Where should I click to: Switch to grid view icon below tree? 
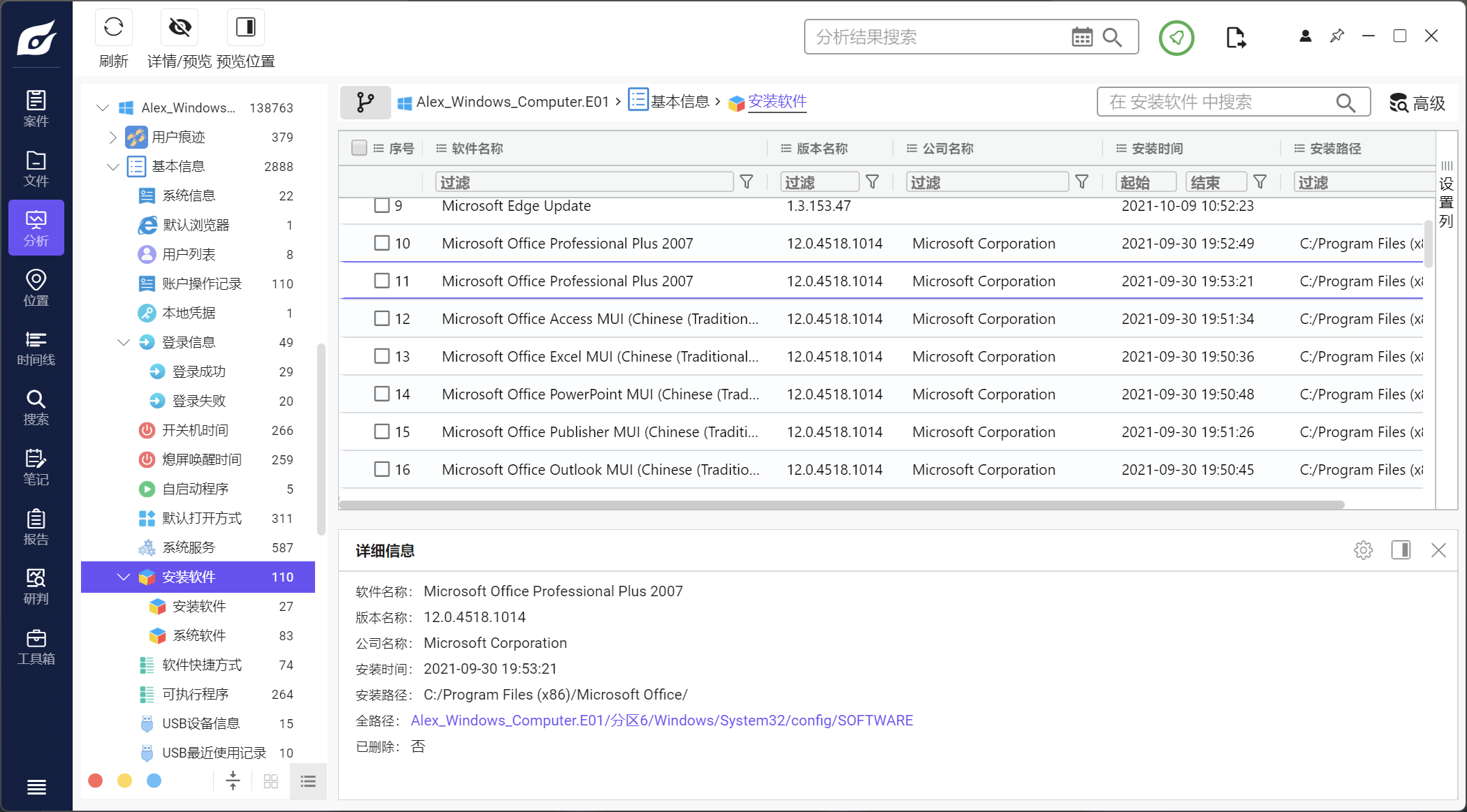tap(271, 781)
